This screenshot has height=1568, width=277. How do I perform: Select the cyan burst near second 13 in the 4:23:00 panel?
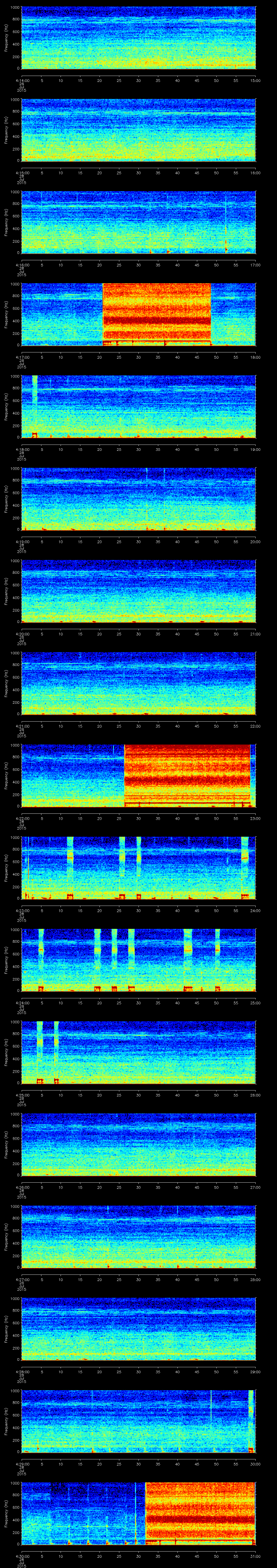pos(70,868)
